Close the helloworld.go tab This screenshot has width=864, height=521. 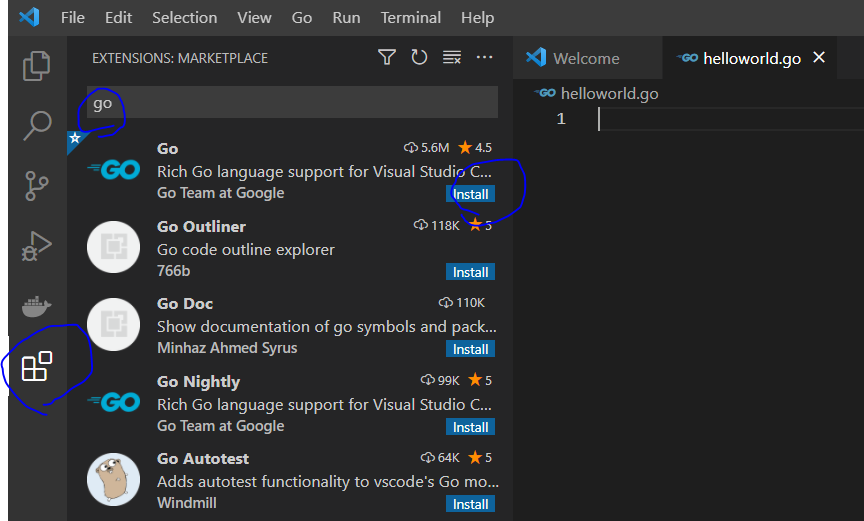click(x=819, y=57)
